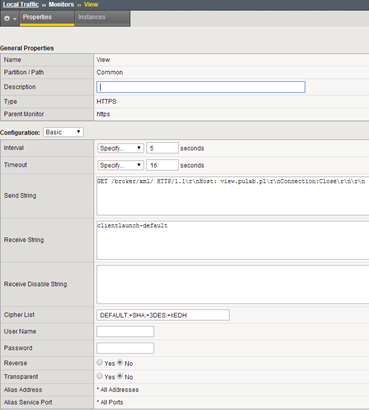Click the Interval seconds value field
Viewport: 369px width, 410px height.
[x=162, y=148]
